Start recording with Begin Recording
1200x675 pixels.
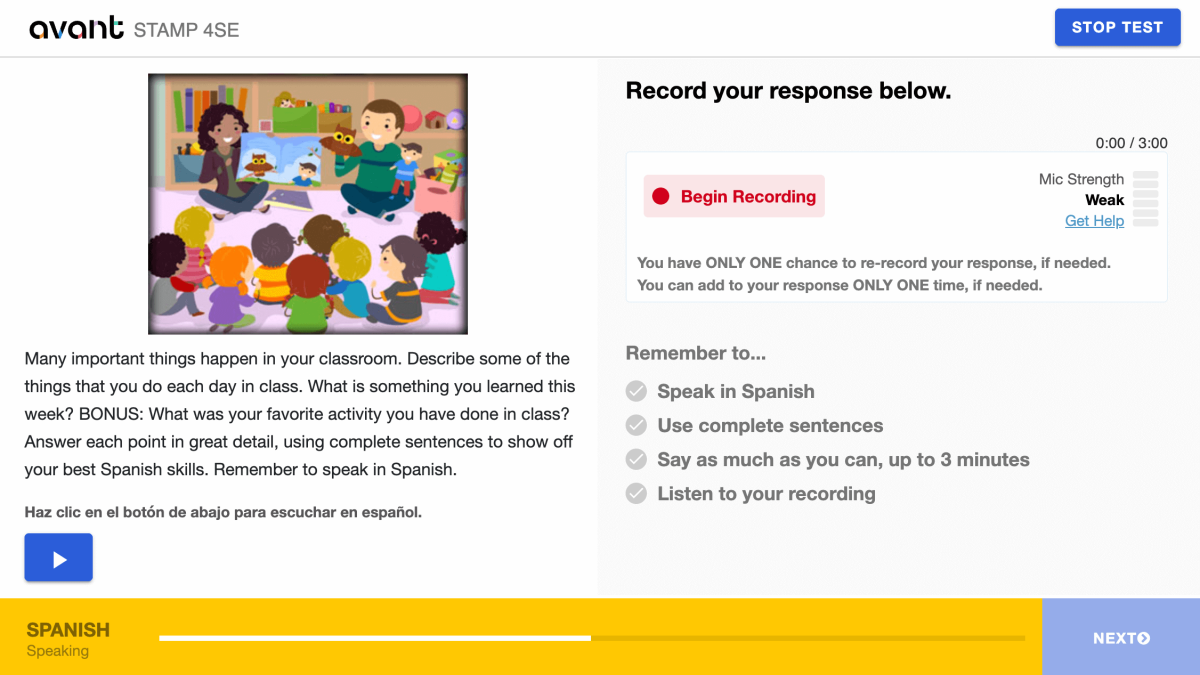click(734, 197)
